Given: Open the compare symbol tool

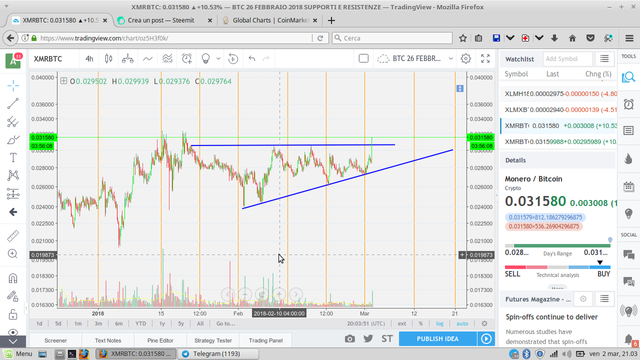Looking at the screenshot, I should [128, 59].
